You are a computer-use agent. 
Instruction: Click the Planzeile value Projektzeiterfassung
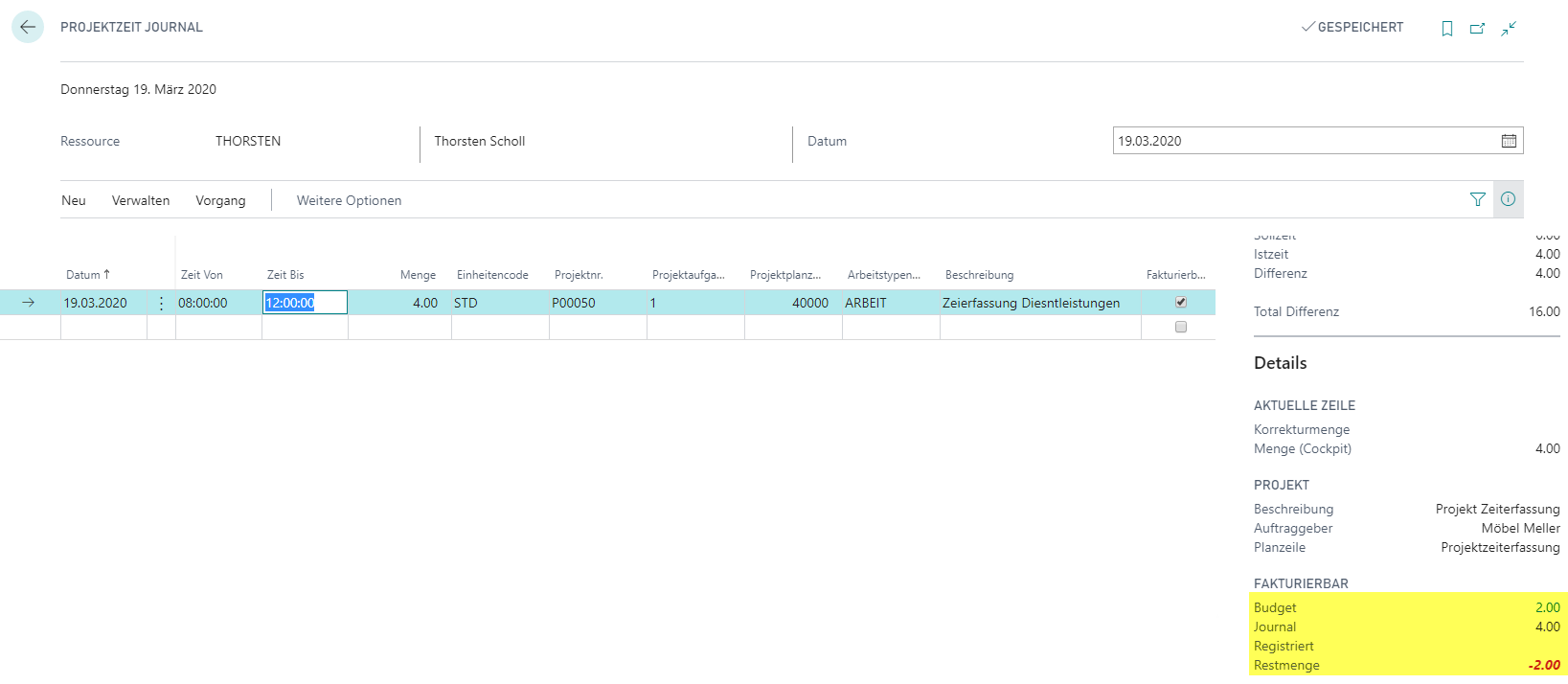coord(1500,547)
